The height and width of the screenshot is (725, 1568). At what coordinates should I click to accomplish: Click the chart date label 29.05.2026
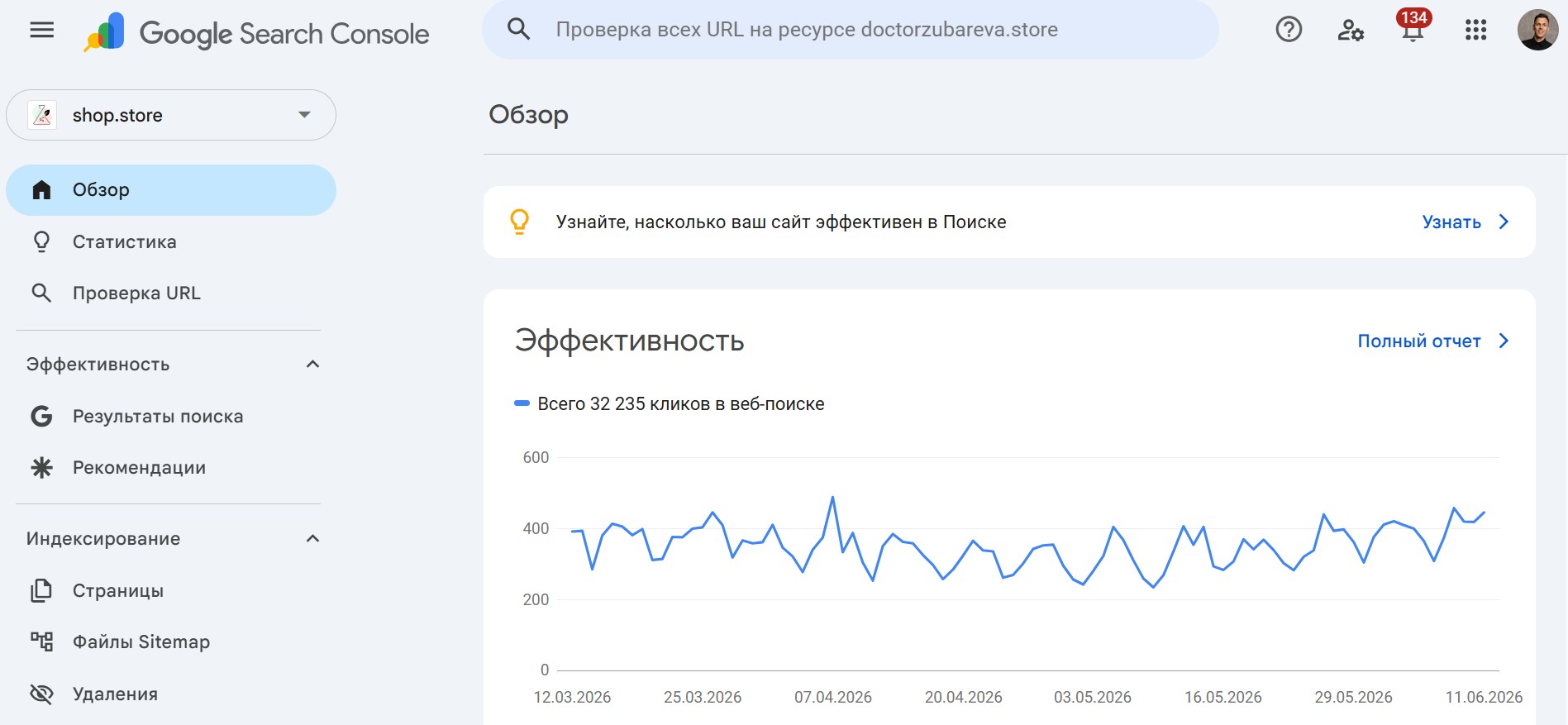coord(1353,697)
